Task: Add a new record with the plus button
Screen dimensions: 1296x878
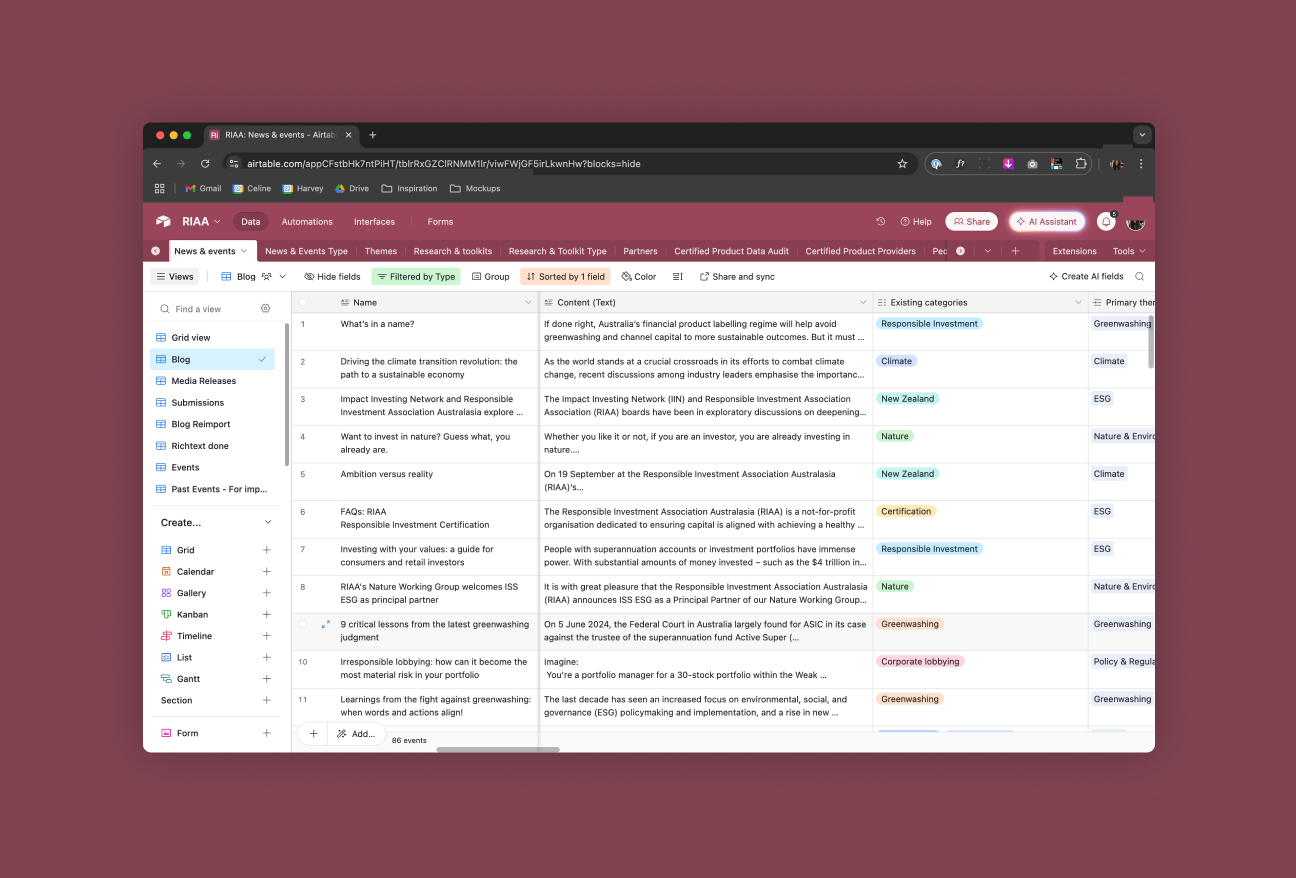Action: coord(313,734)
